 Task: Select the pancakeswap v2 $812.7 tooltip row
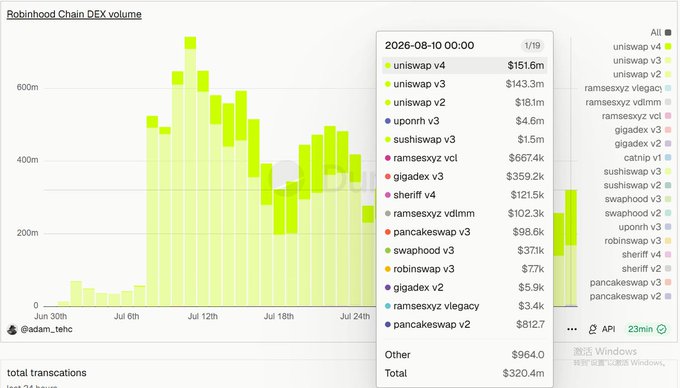(x=464, y=325)
